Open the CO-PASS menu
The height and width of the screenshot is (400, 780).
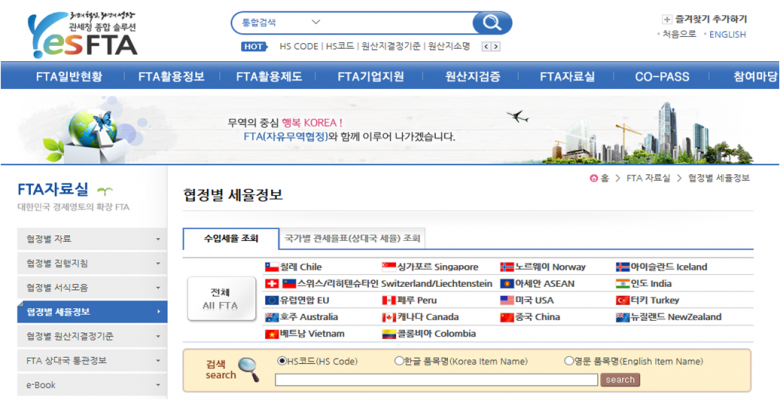(x=662, y=77)
